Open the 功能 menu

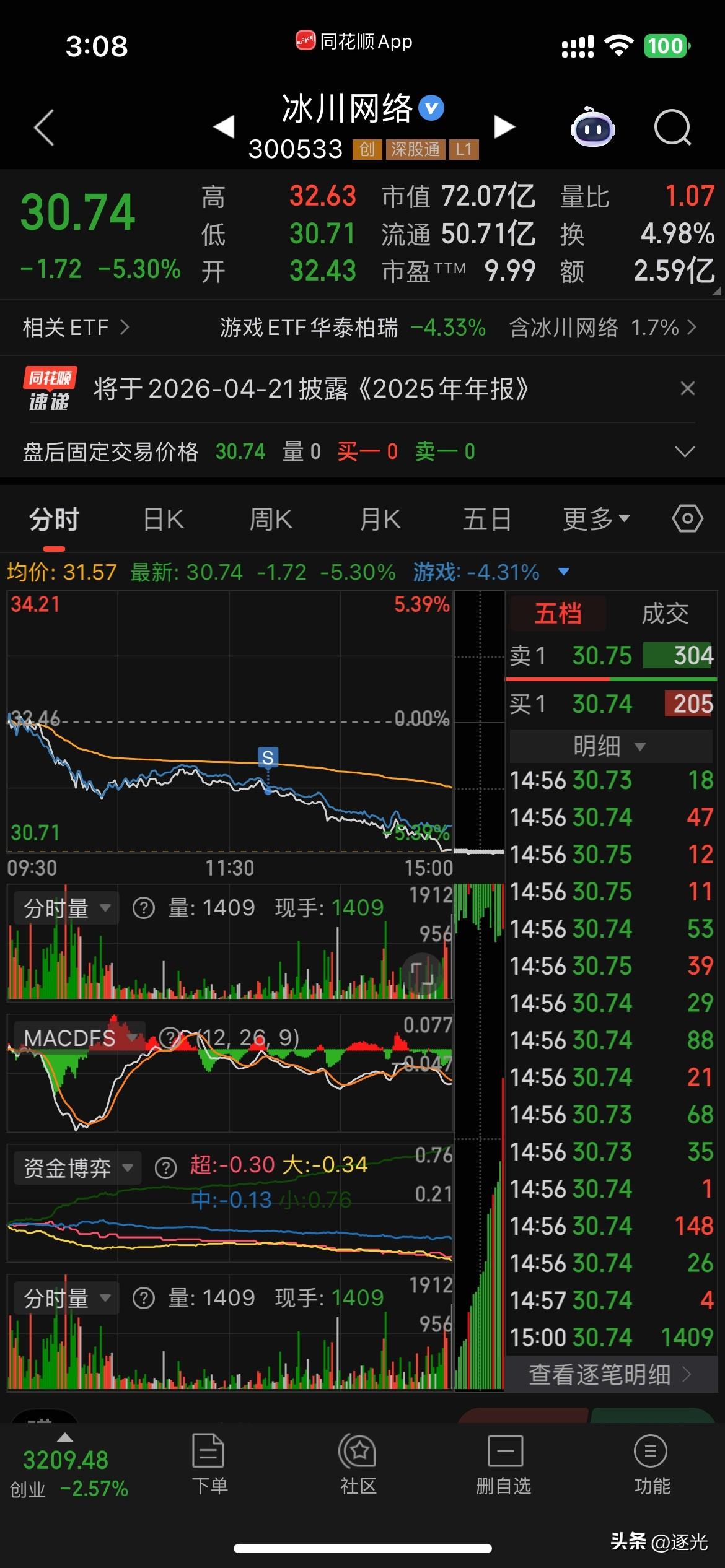tap(651, 1465)
